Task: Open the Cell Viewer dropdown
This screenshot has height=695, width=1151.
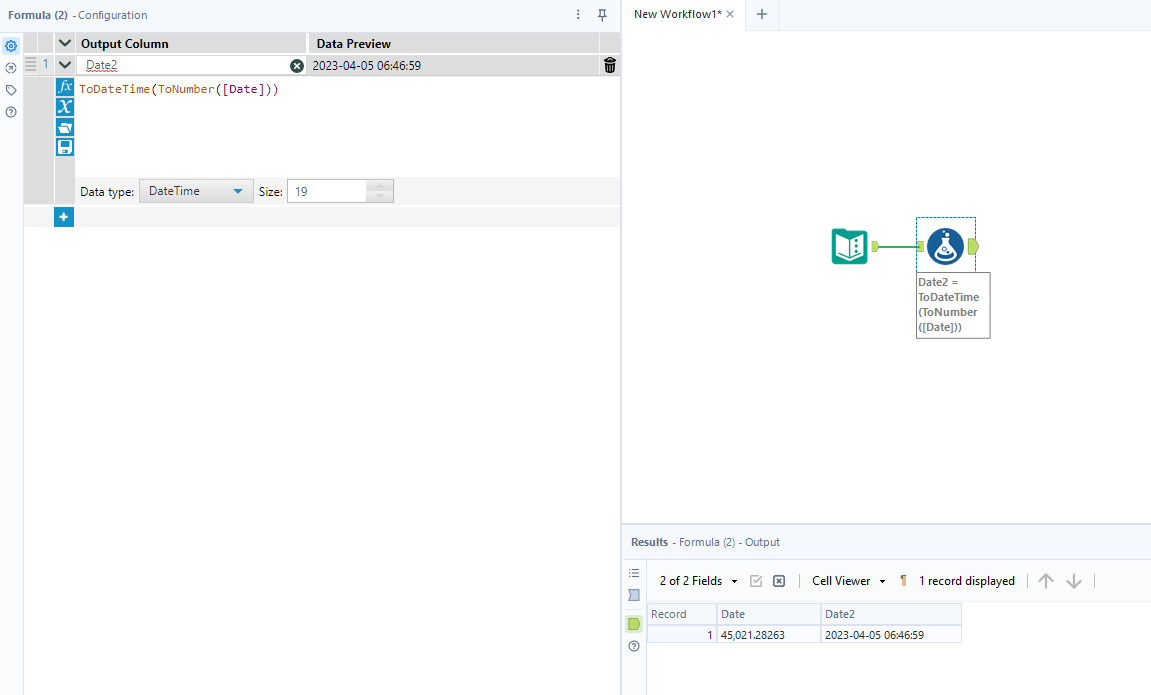Action: 849,580
